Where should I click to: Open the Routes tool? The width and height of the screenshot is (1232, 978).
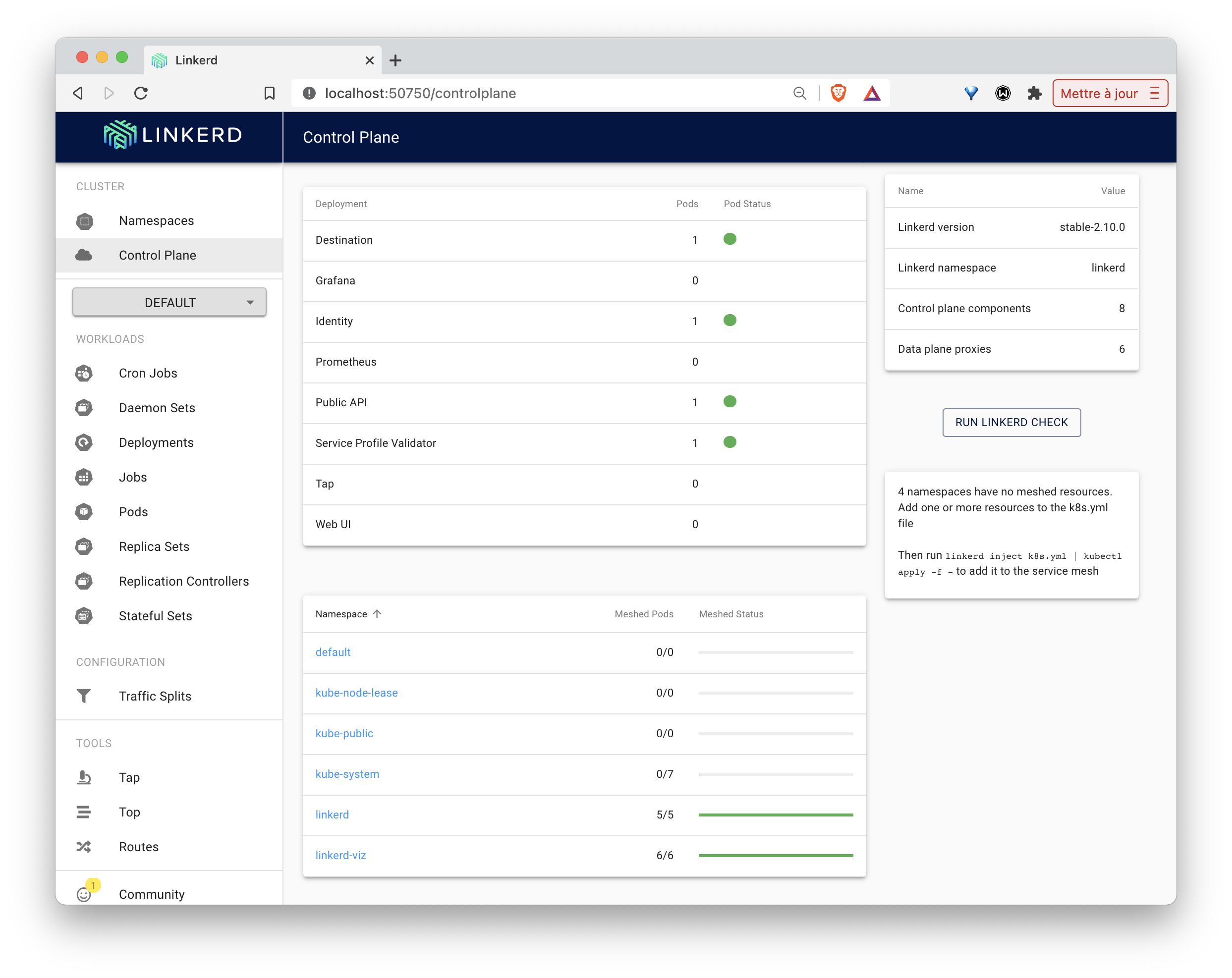[x=169, y=847]
